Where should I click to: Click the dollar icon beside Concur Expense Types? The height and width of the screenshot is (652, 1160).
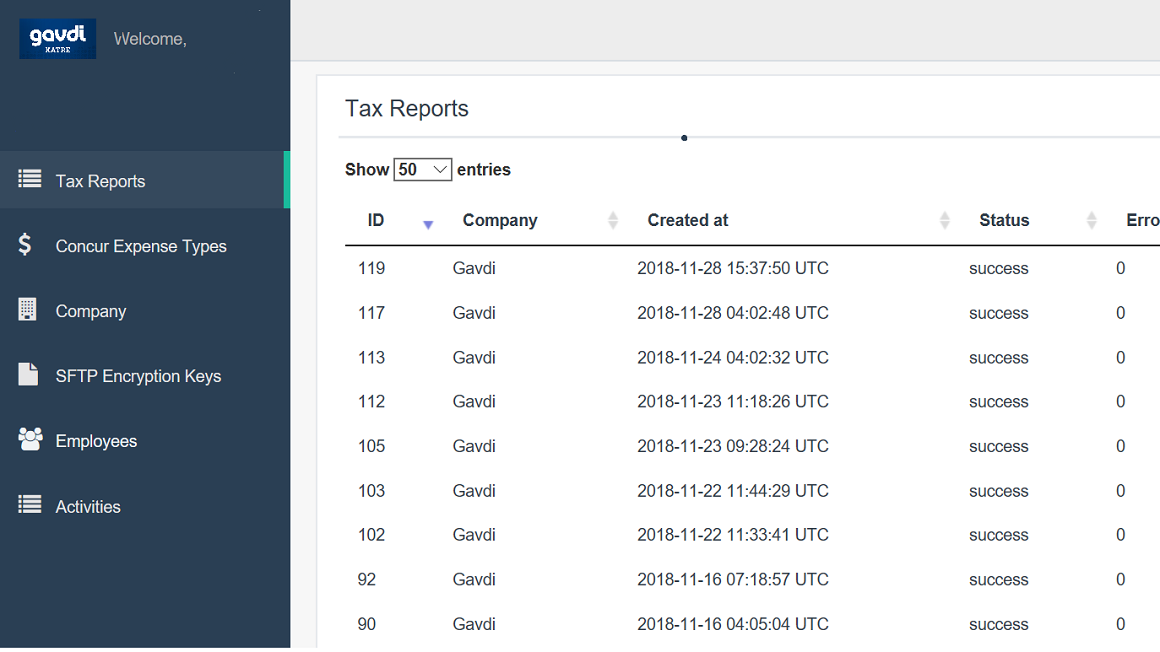[x=28, y=245]
